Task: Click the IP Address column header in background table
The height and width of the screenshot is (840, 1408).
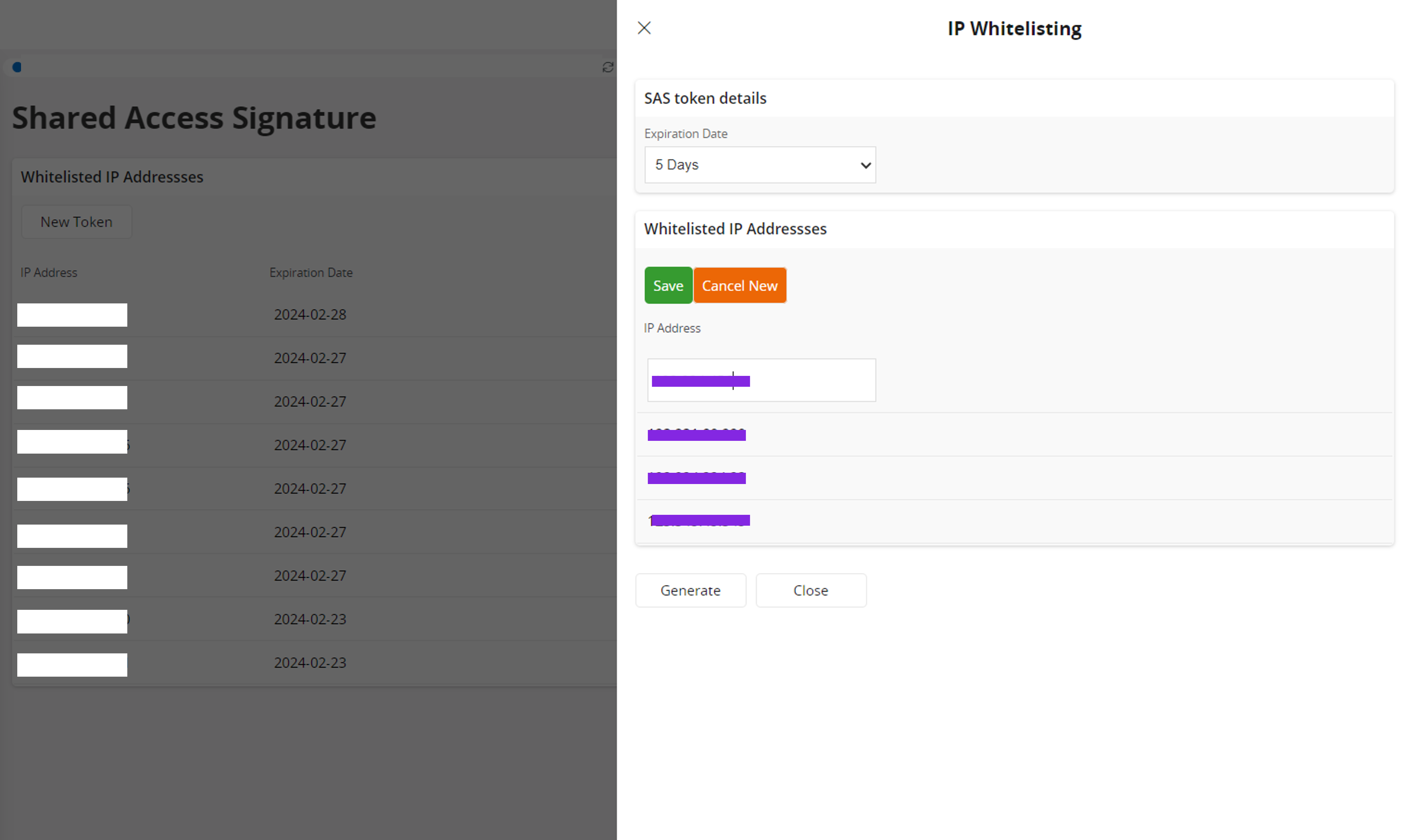Action: tap(49, 273)
